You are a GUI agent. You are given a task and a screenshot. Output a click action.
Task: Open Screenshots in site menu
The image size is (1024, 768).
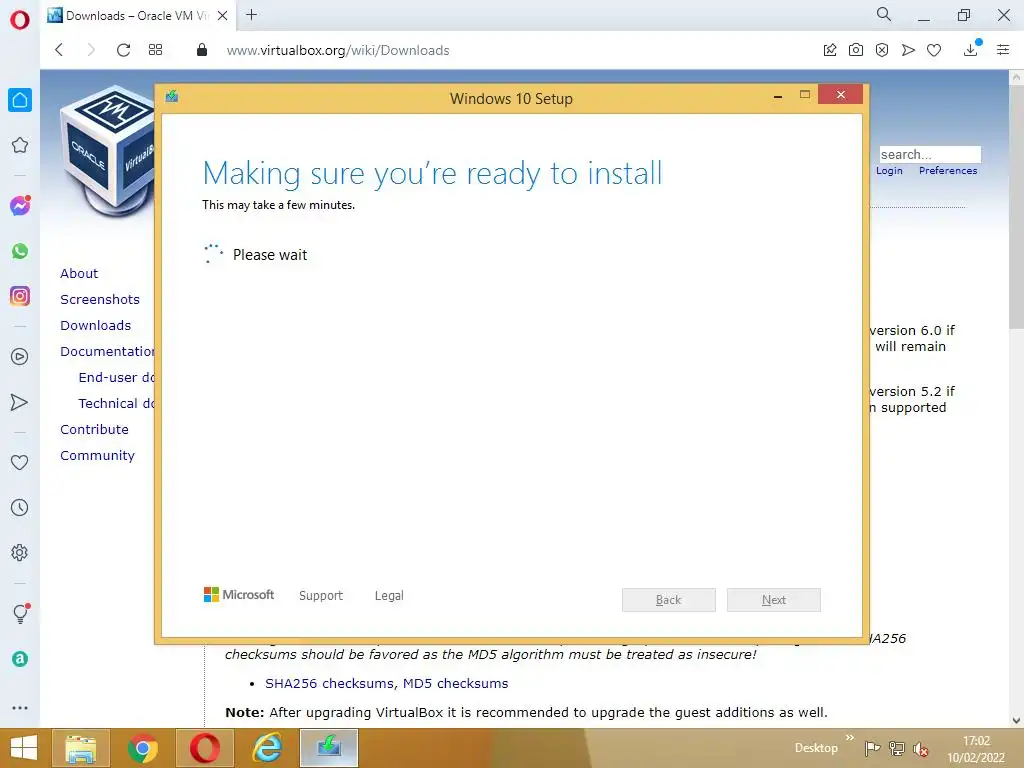(x=100, y=300)
